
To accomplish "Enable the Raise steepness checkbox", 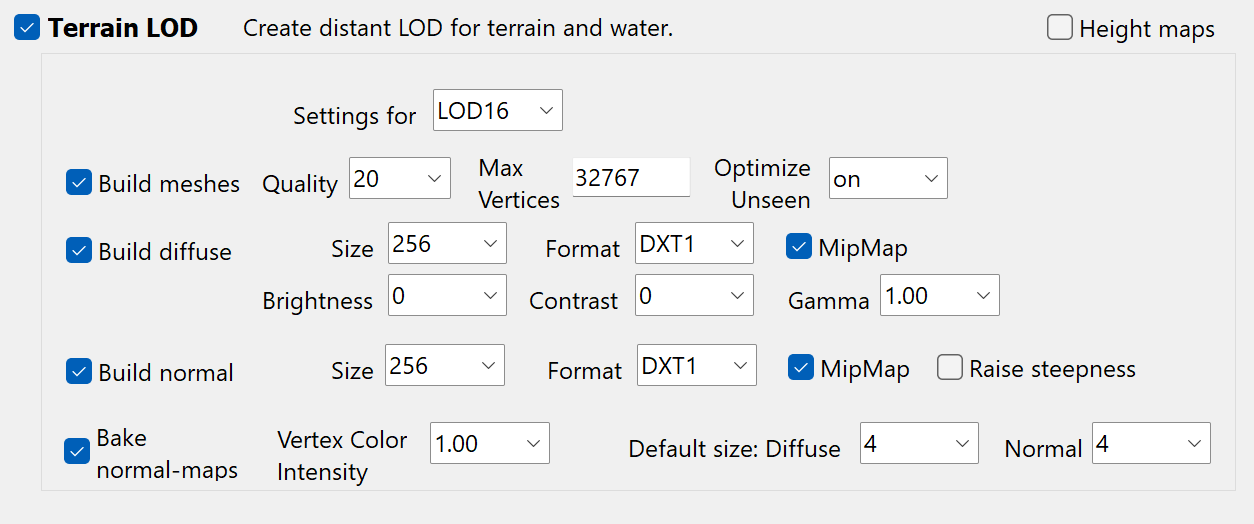I will coord(950,368).
